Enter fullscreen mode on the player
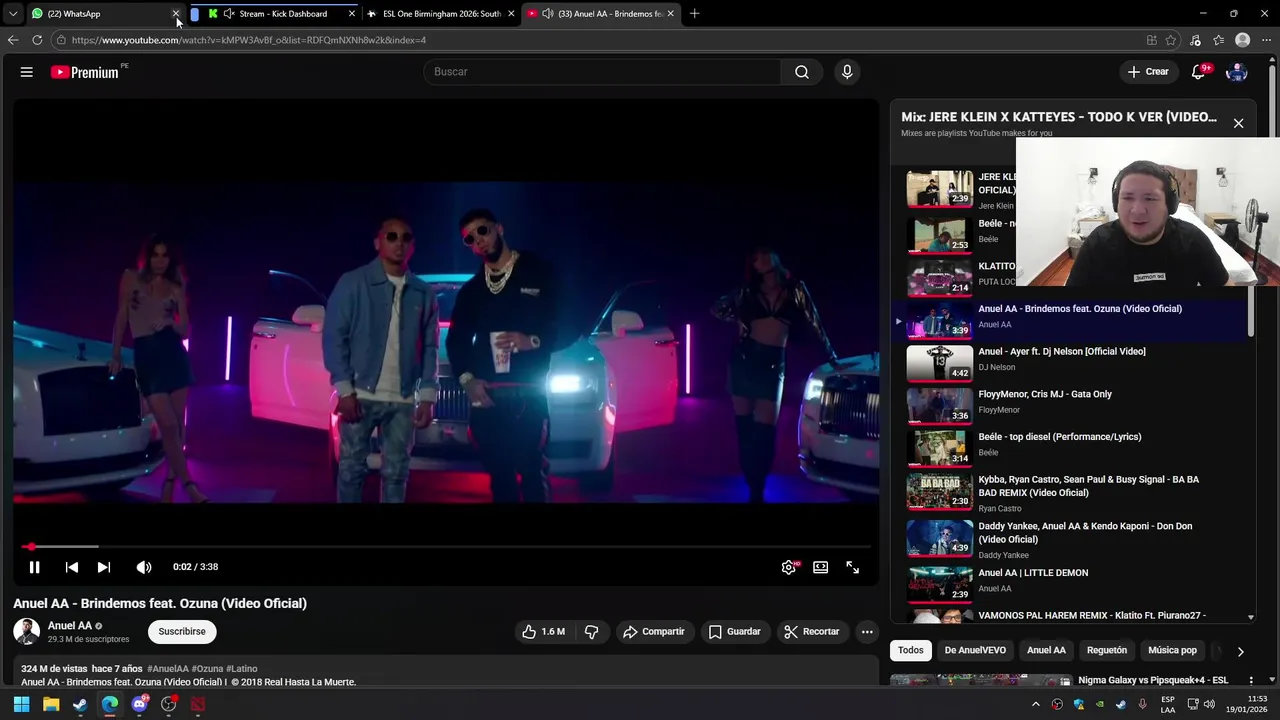Viewport: 1280px width, 720px height. (x=853, y=567)
